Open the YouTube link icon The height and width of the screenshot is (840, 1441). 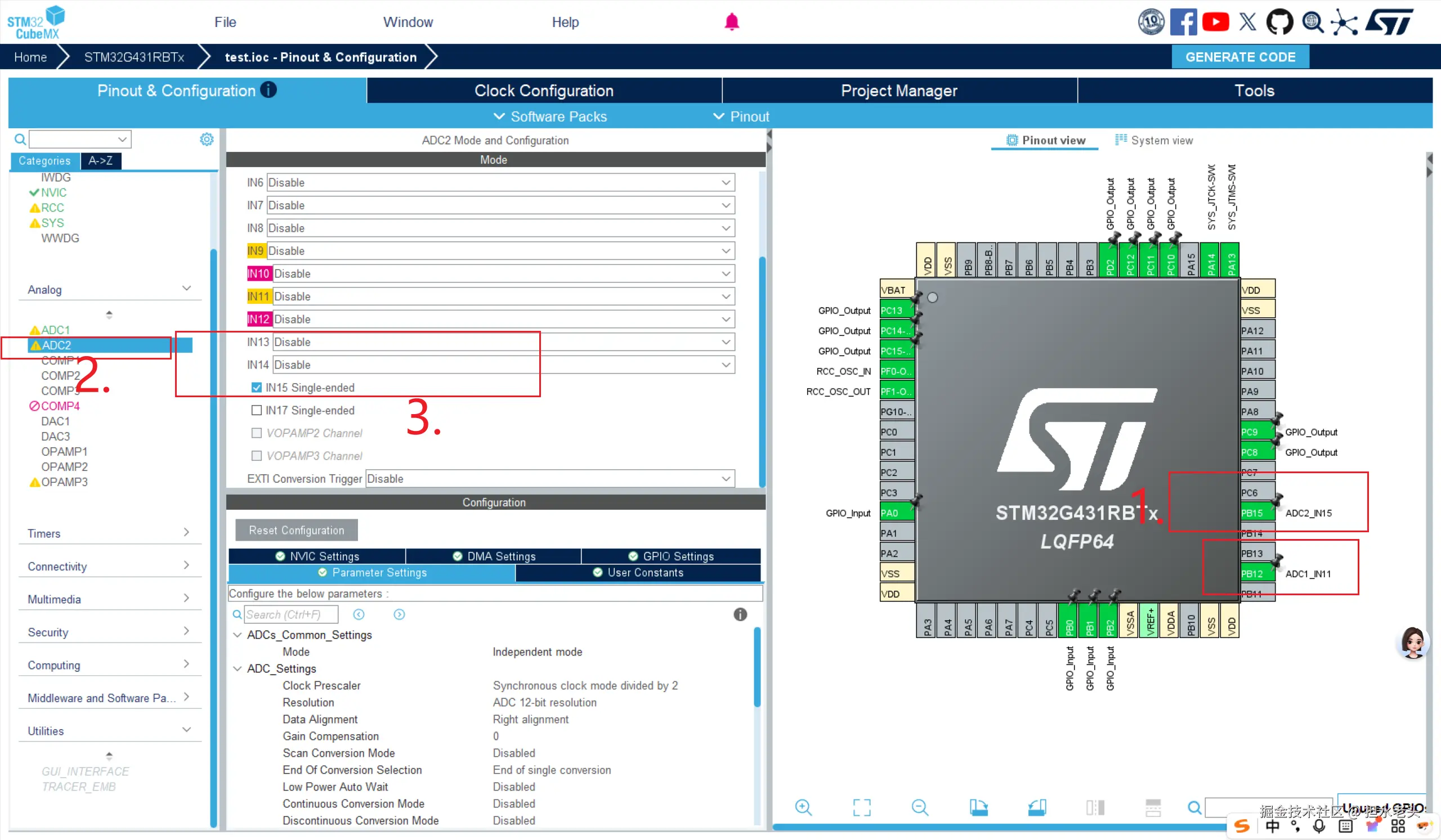(1215, 23)
